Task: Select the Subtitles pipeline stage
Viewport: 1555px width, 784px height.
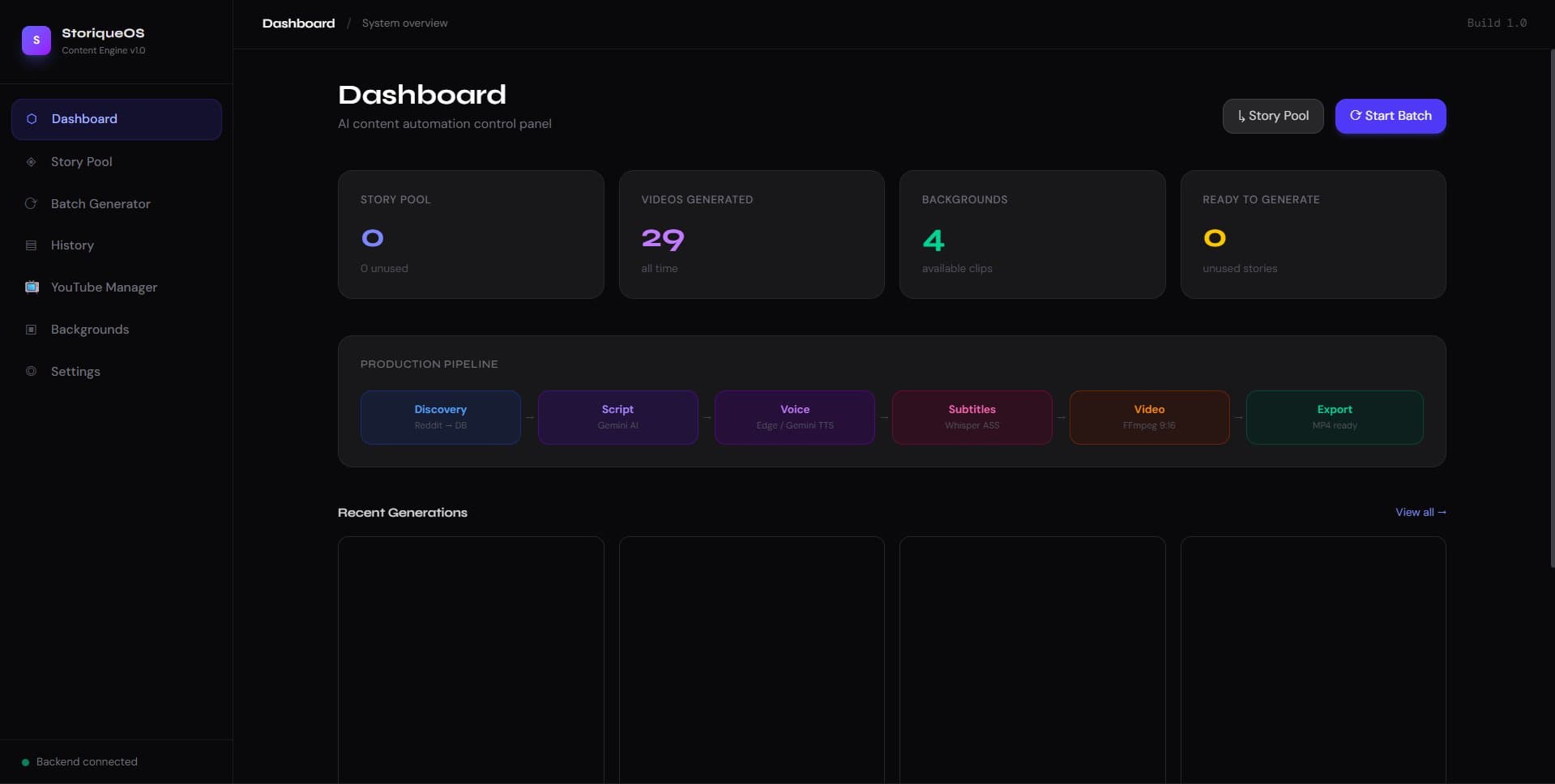Action: pos(972,417)
